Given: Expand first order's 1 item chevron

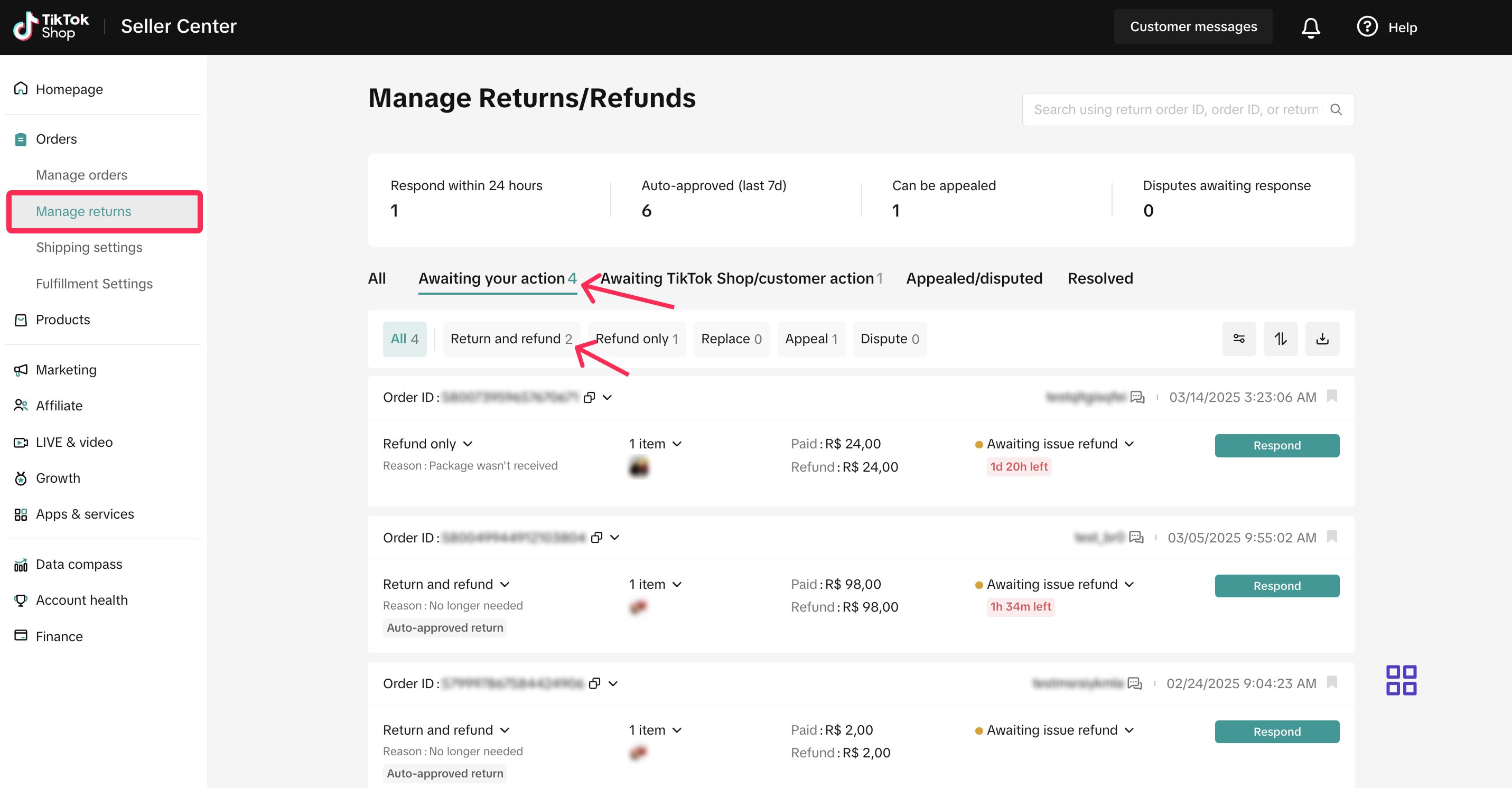Looking at the screenshot, I should coord(677,444).
